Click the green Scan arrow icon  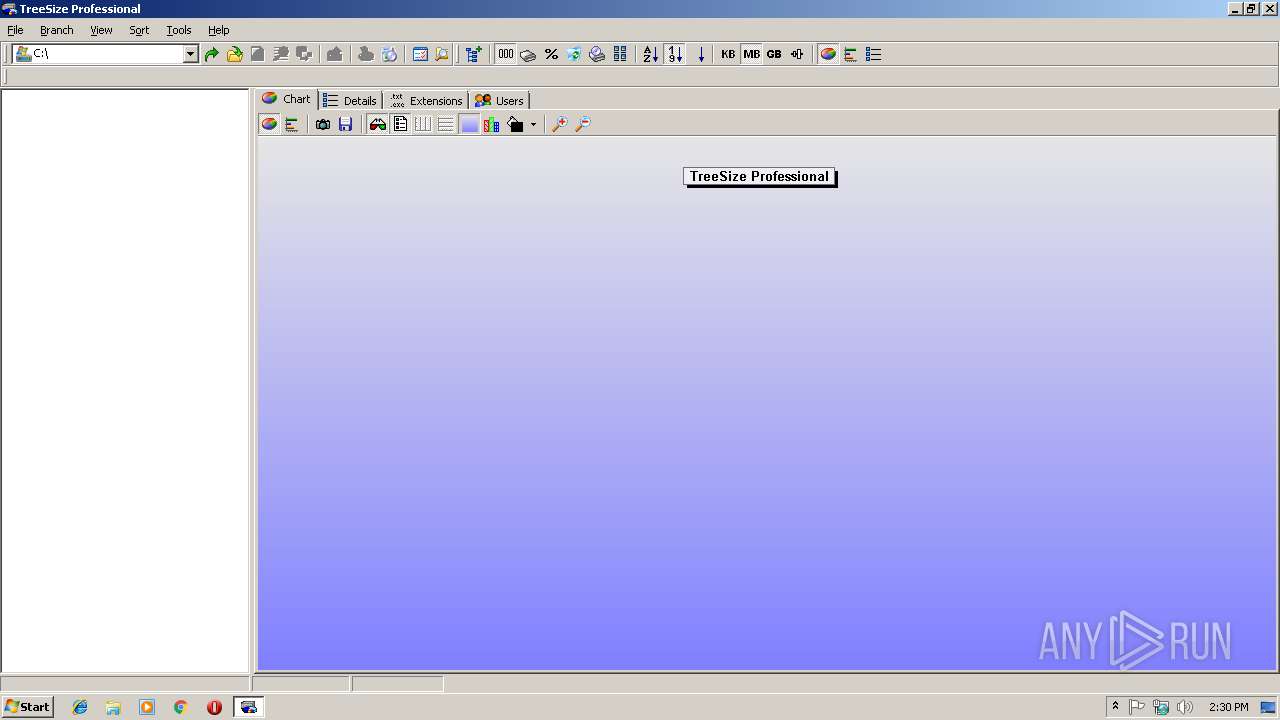click(211, 54)
